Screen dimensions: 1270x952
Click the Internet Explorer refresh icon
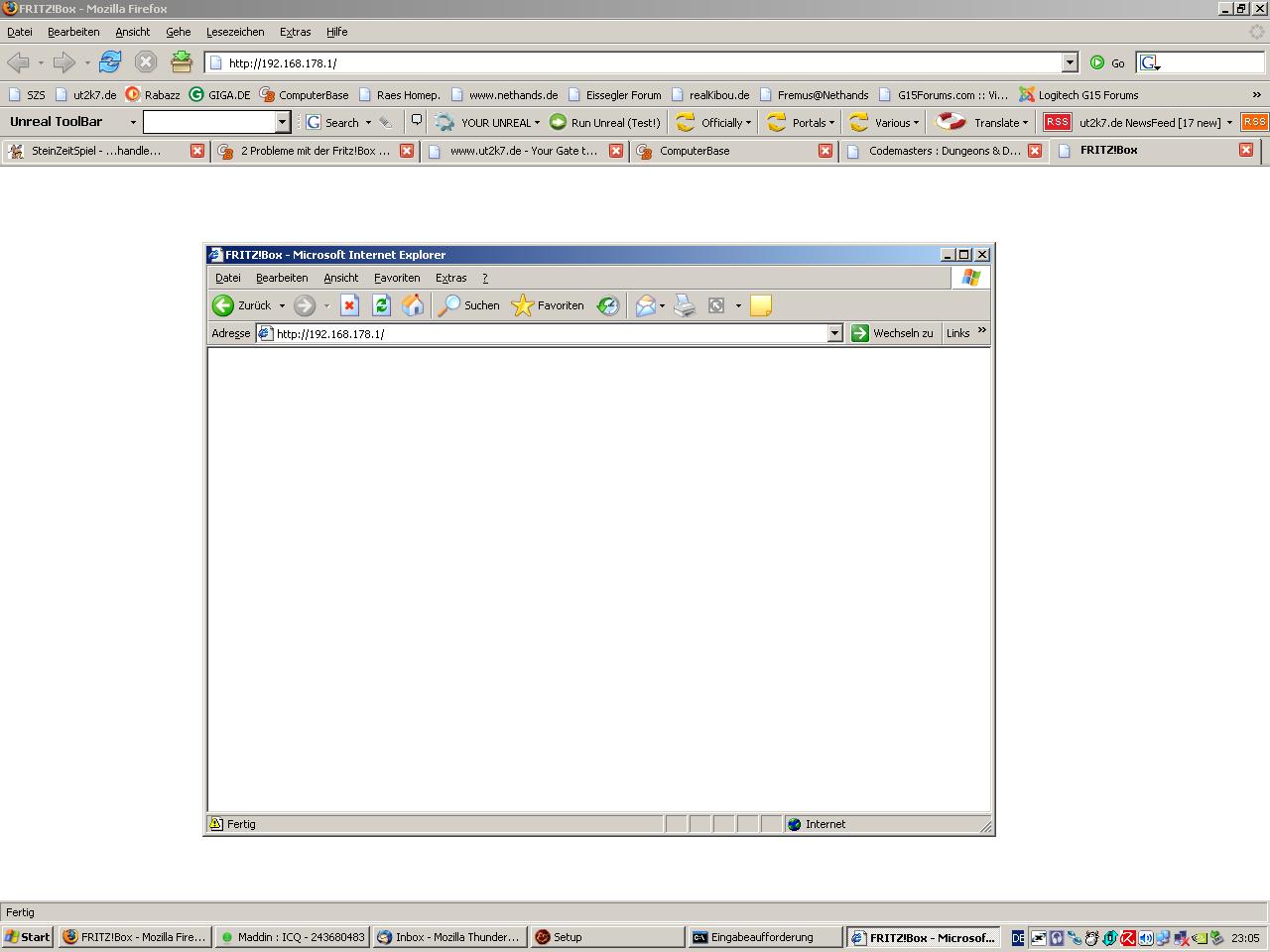click(381, 305)
